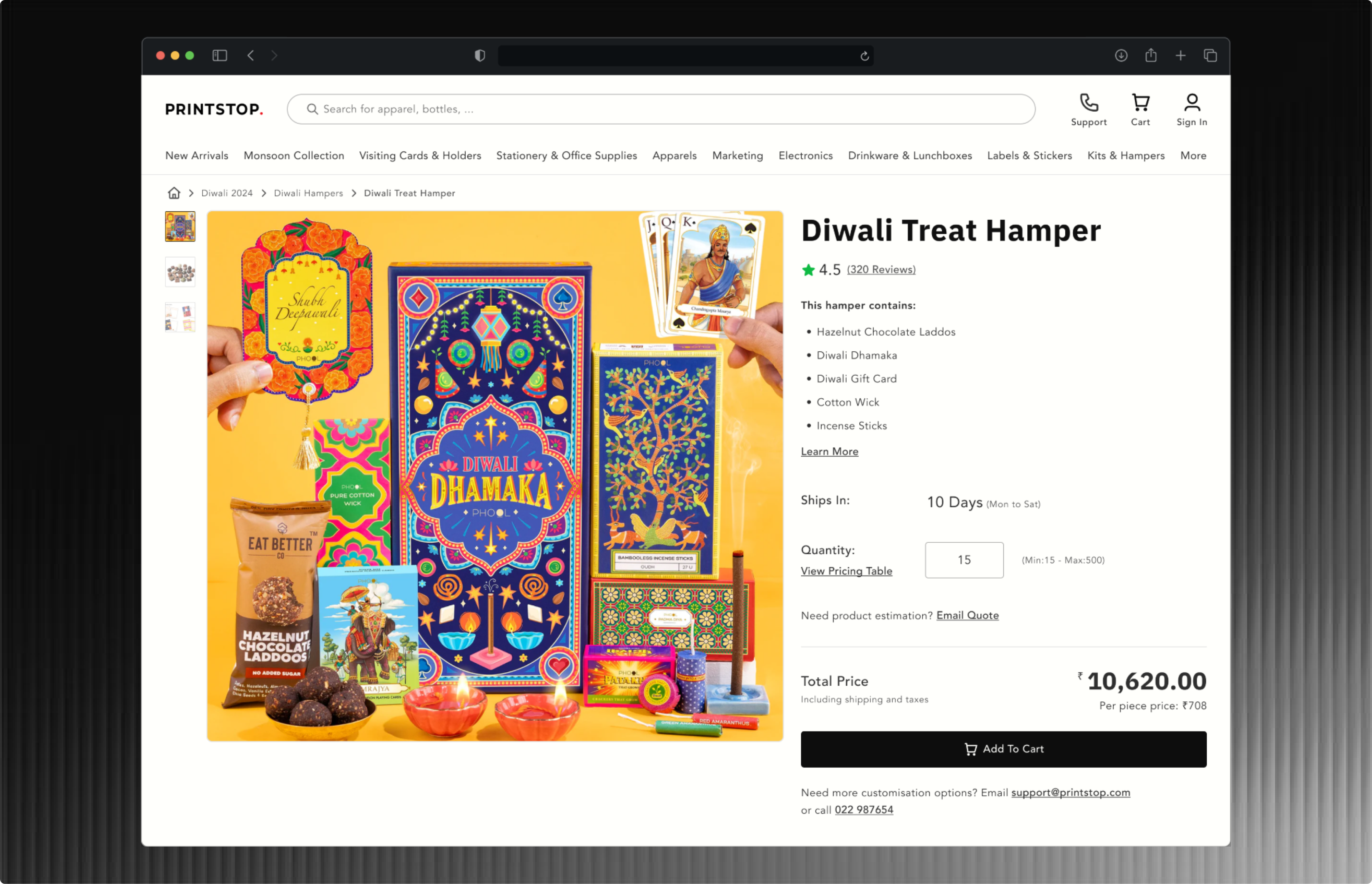Click the quantity field showing 15

tap(964, 560)
